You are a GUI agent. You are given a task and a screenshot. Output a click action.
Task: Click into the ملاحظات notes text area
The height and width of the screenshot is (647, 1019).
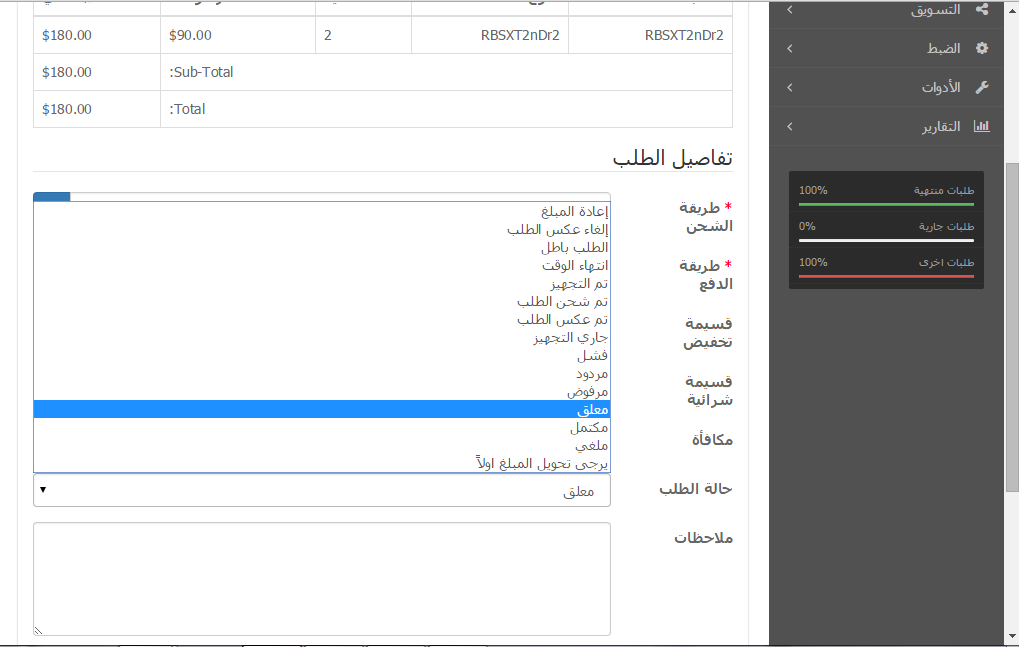pyautogui.click(x=322, y=579)
